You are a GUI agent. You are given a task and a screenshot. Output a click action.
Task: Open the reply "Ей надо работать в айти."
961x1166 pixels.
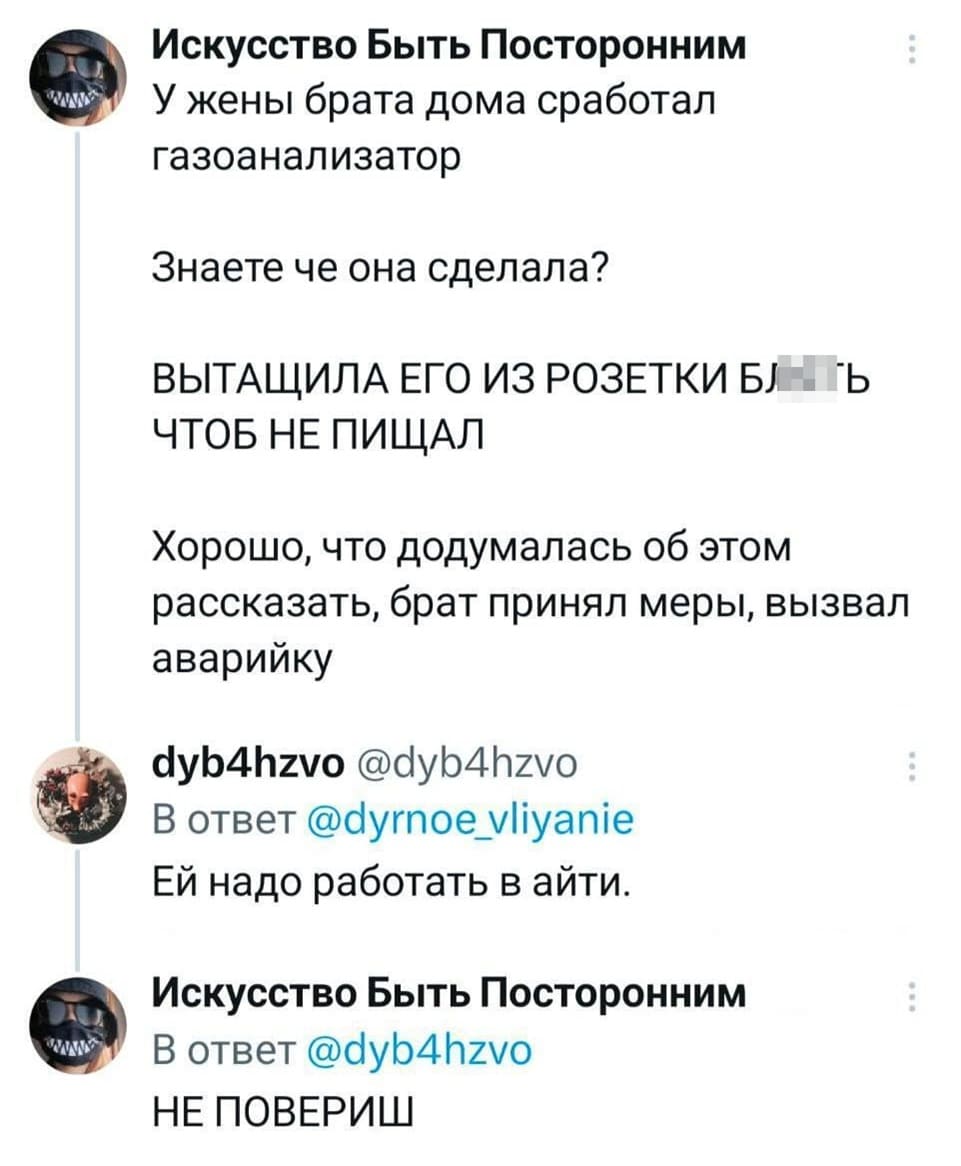pos(390,883)
